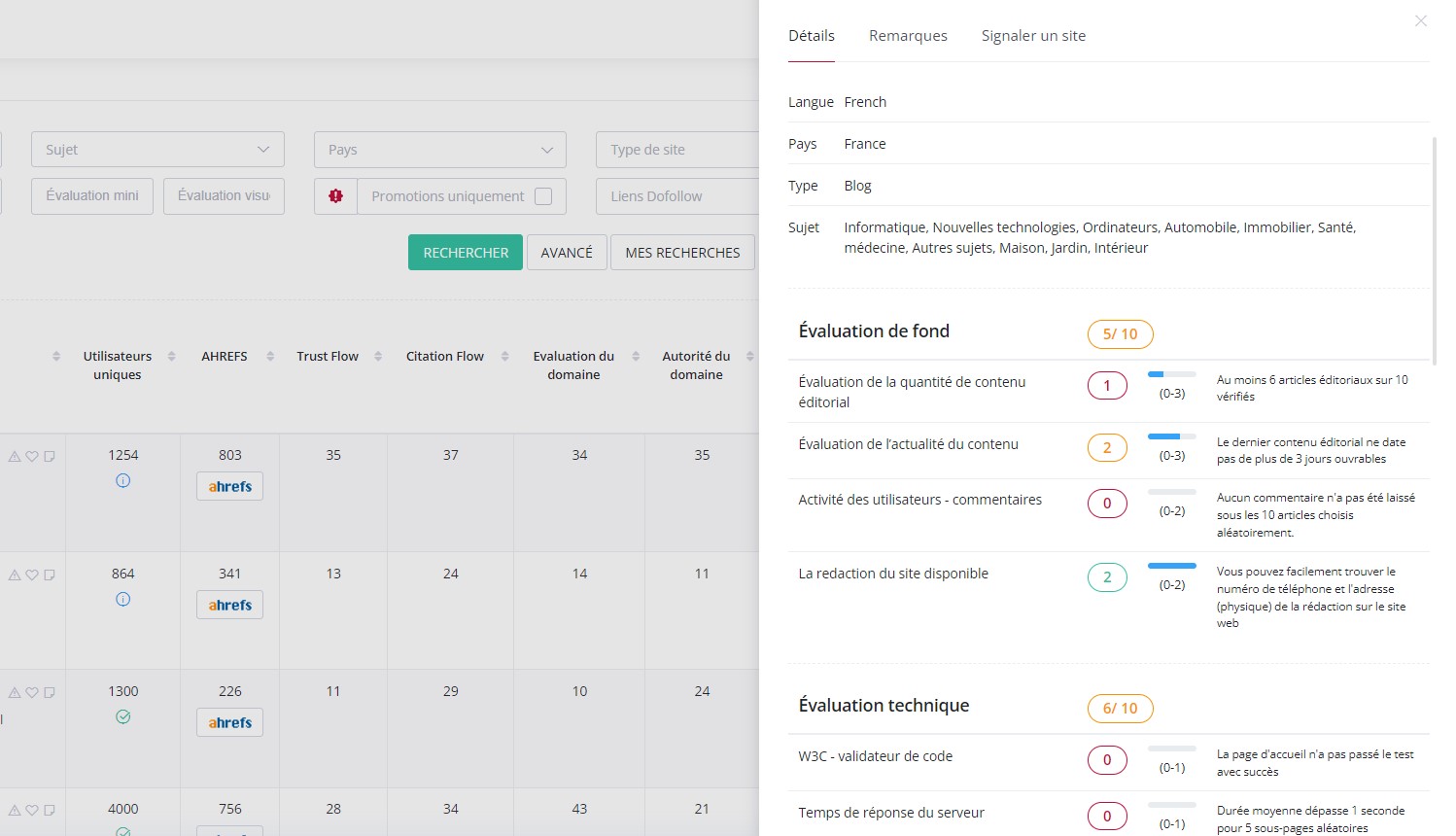Click the red bug promotions icon
The image size is (1456, 836).
(336, 196)
